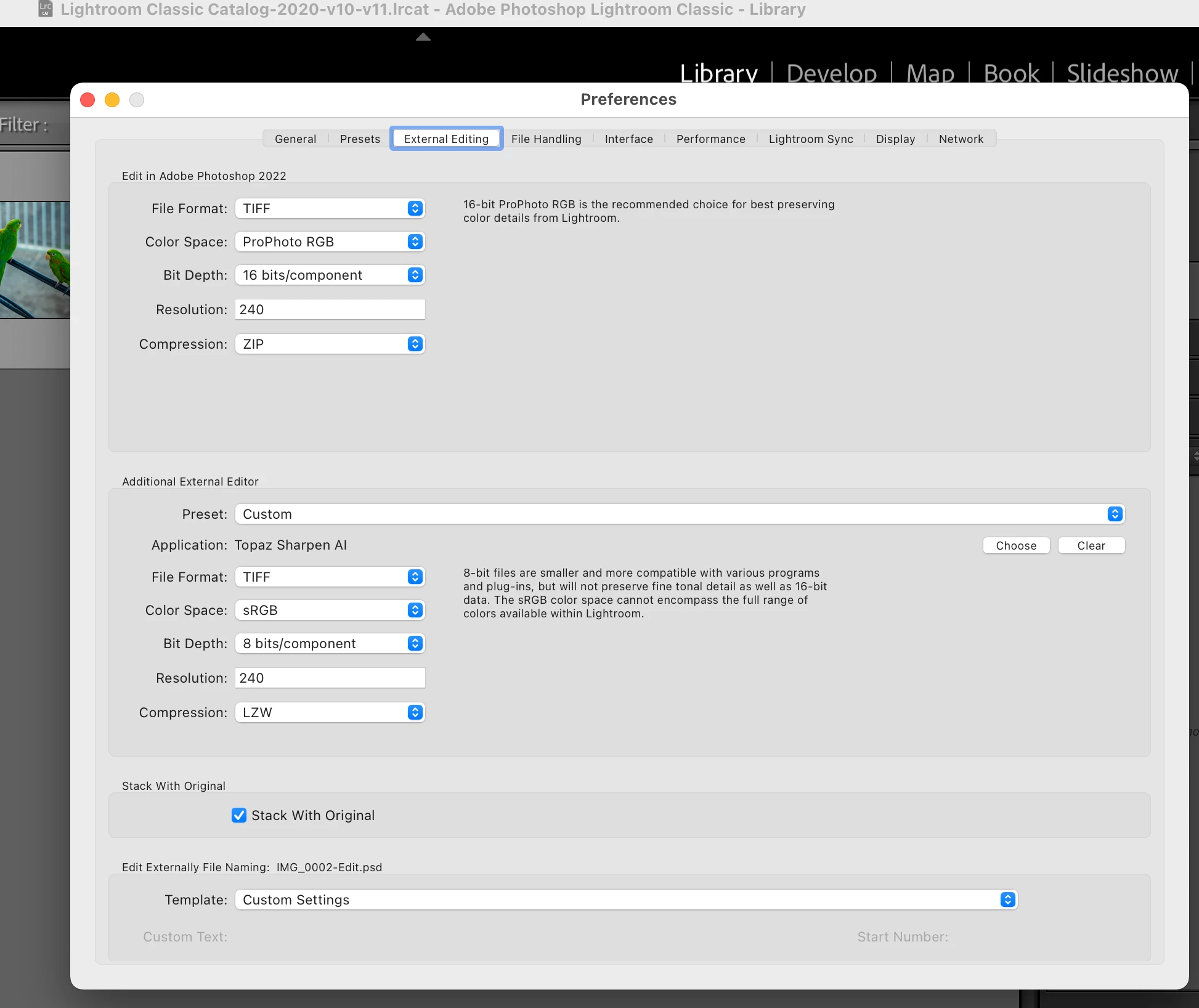Open the sRGB Color Space dropdown

(330, 610)
